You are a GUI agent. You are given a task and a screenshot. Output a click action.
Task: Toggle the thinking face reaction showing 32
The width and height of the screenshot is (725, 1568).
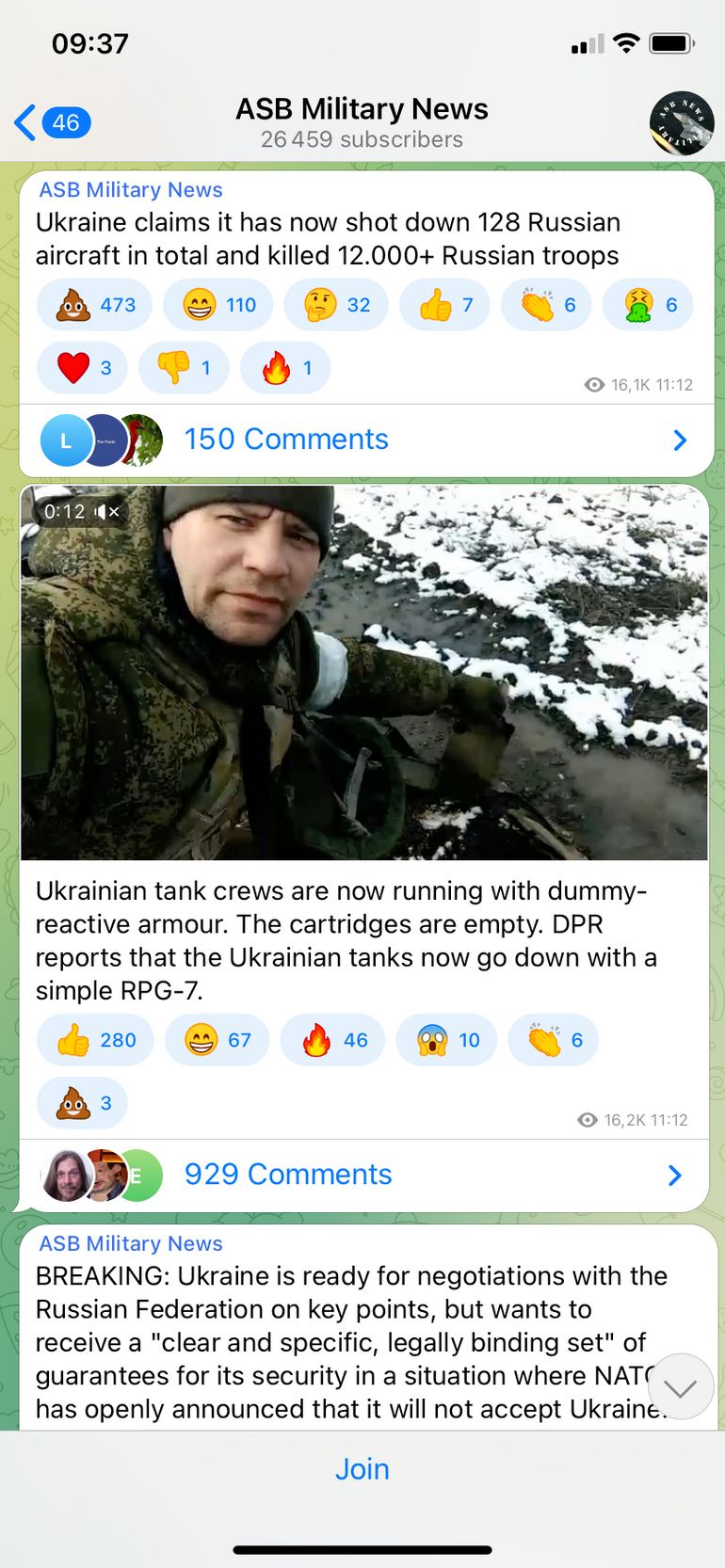coord(336,305)
